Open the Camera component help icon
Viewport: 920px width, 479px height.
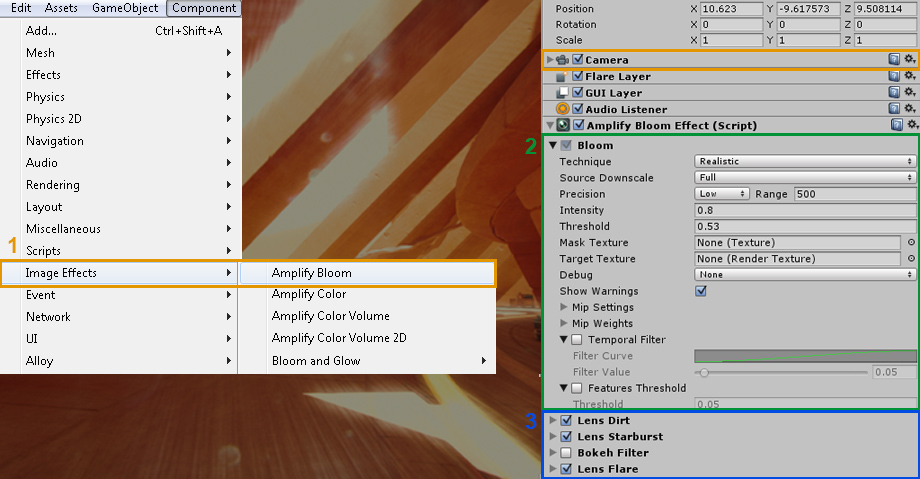click(894, 59)
